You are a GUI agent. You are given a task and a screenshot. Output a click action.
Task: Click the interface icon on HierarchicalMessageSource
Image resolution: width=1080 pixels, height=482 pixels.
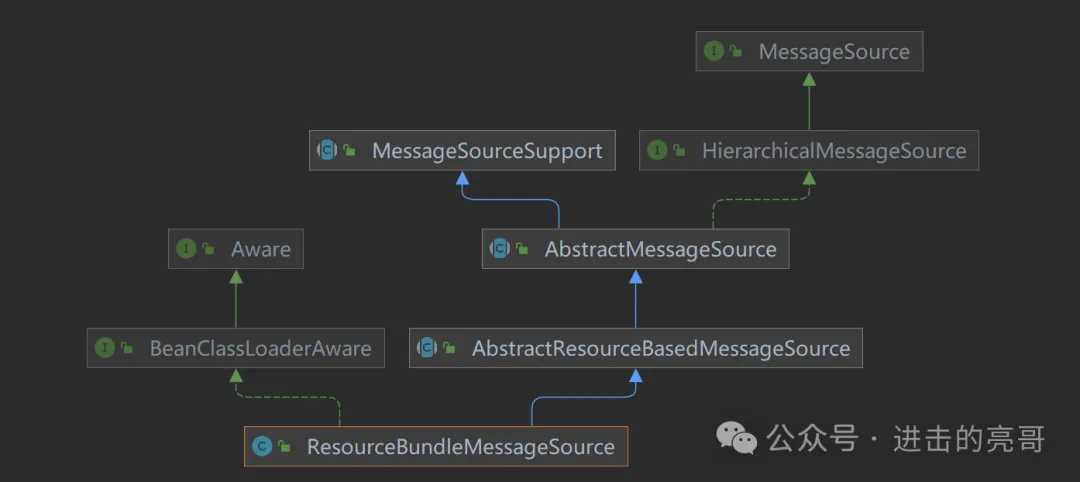point(658,151)
